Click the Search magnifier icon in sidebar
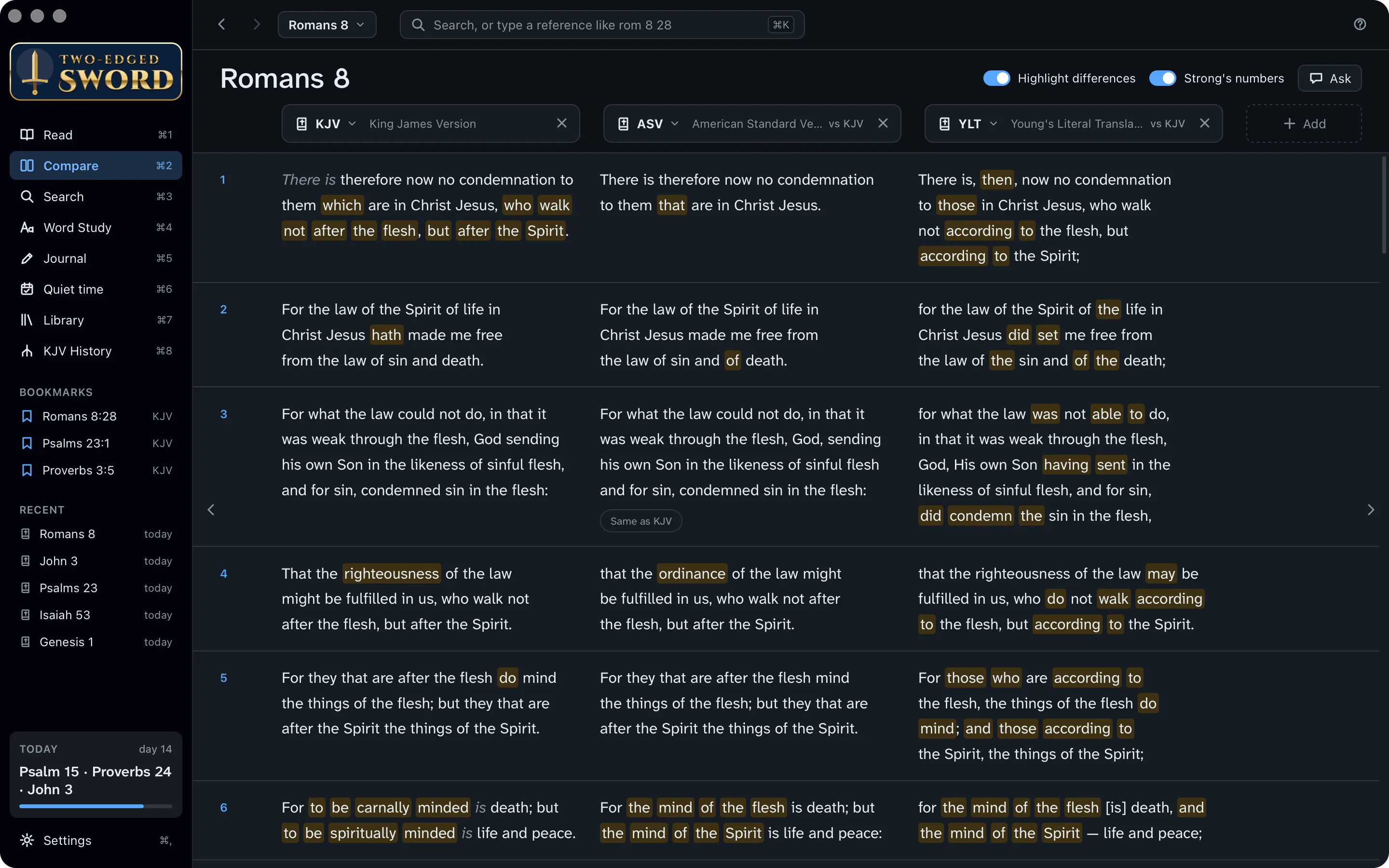This screenshot has width=1389, height=868. 27,196
